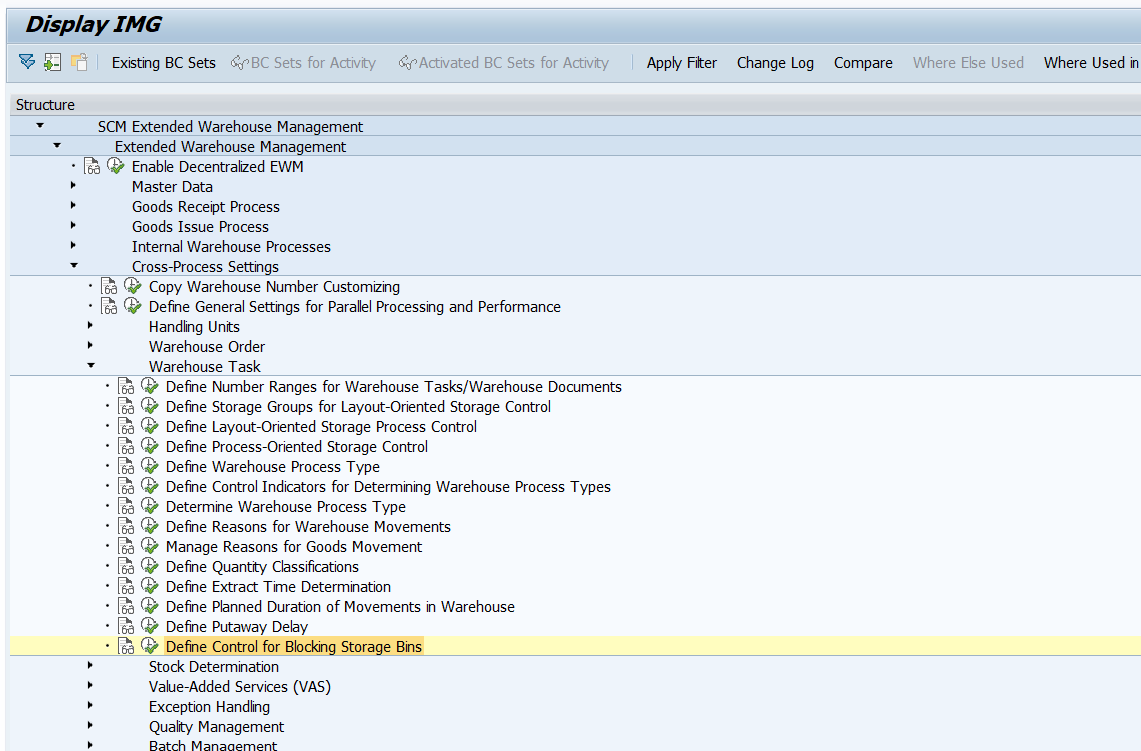Image resolution: width=1141 pixels, height=751 pixels.
Task: Click Existing BC Sets button
Action: (164, 63)
